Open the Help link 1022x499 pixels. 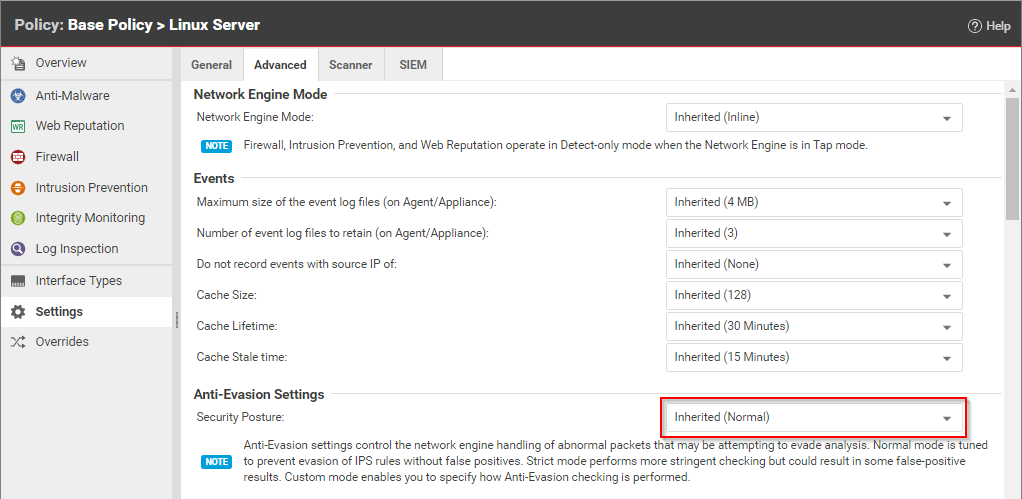point(989,26)
